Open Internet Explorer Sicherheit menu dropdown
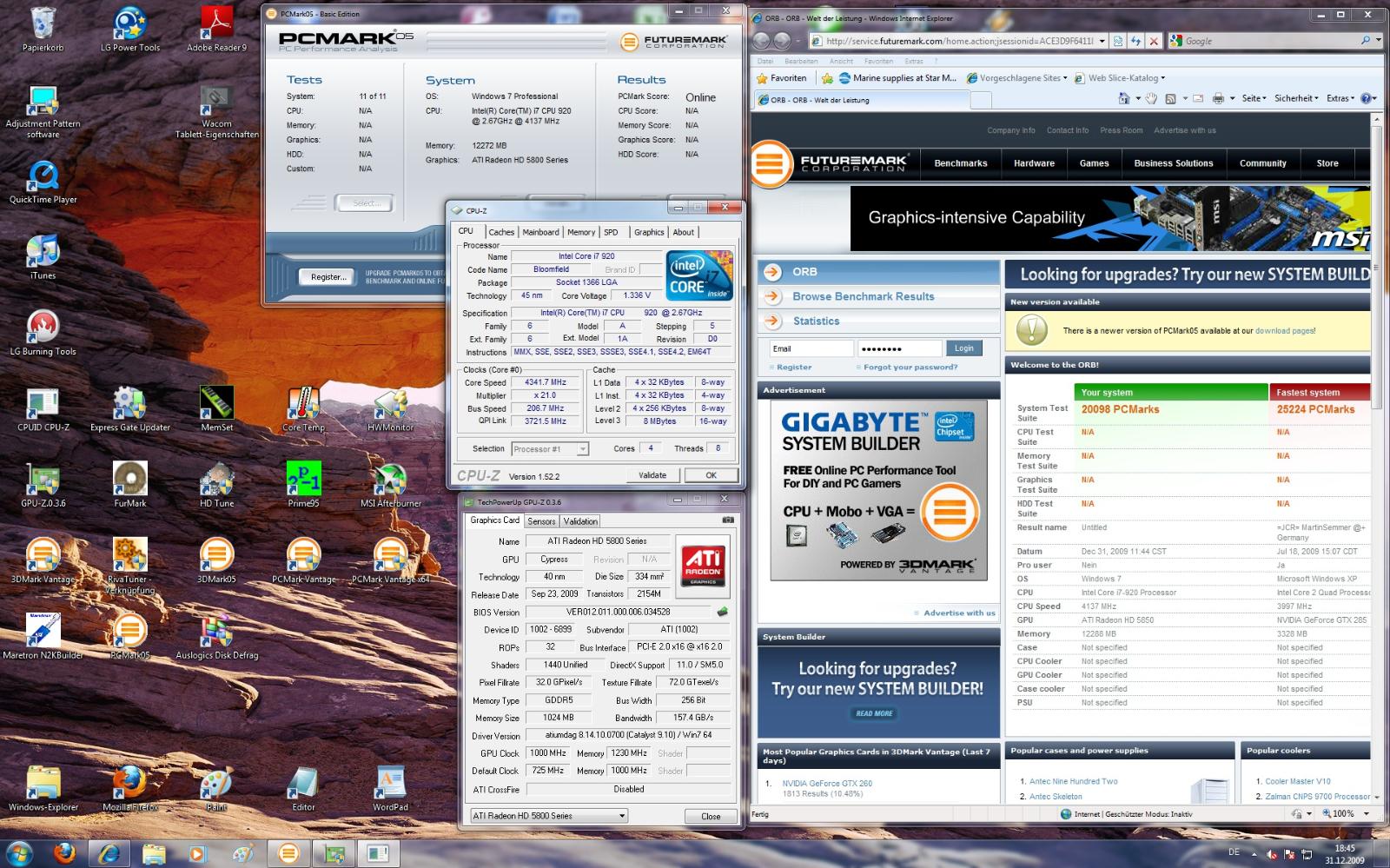The width and height of the screenshot is (1390, 868). click(x=1296, y=98)
